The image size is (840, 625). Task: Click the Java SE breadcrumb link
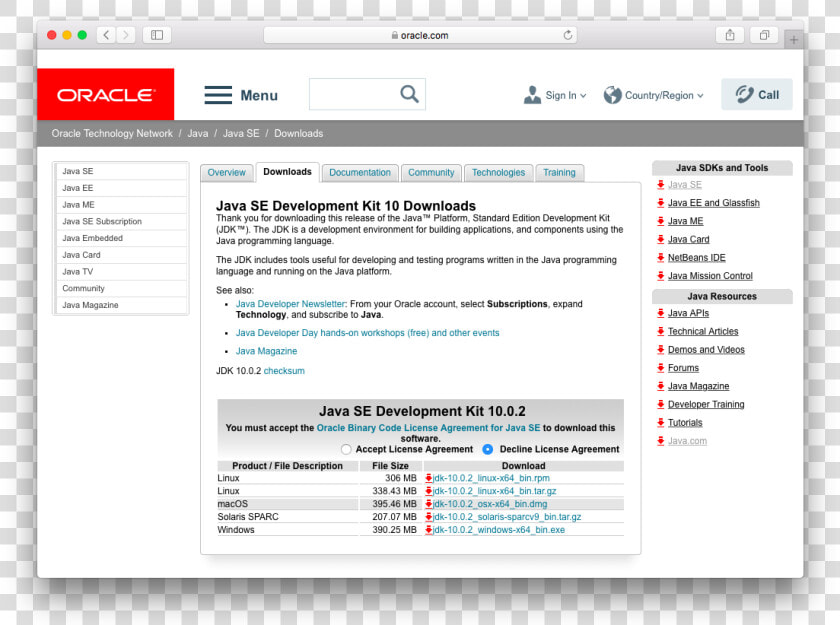[x=241, y=133]
